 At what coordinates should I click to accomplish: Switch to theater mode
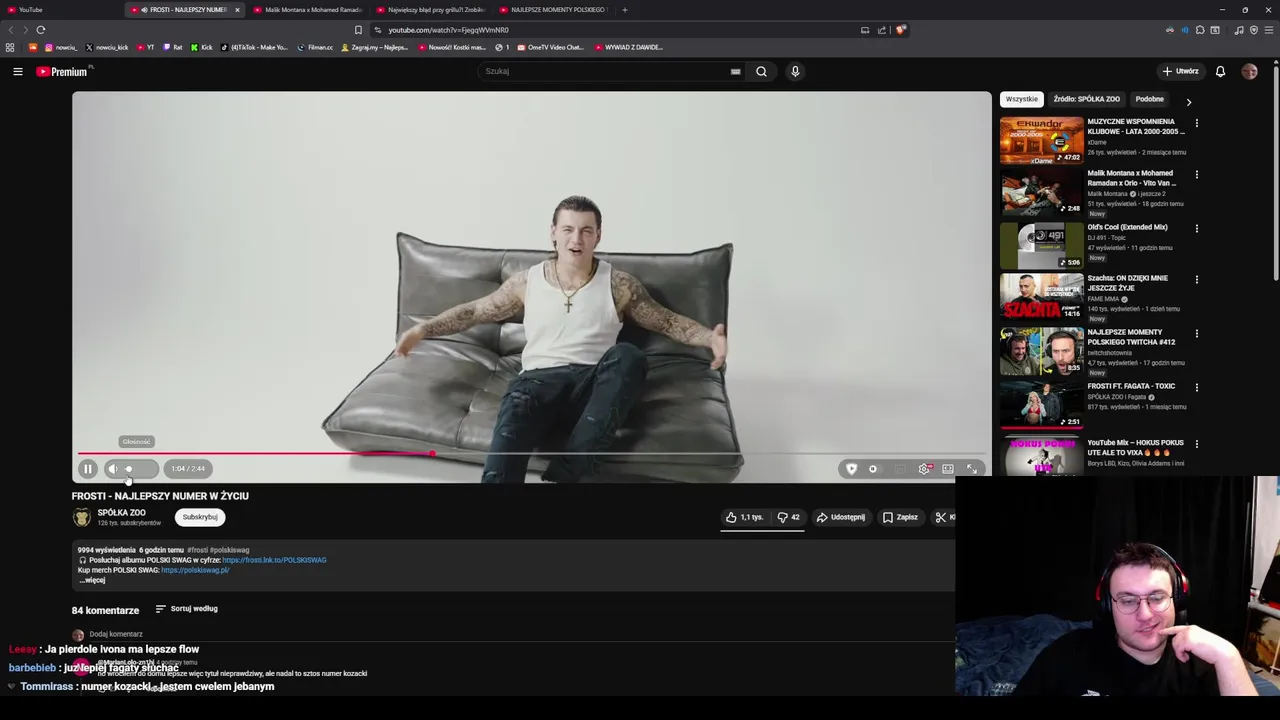[948, 468]
